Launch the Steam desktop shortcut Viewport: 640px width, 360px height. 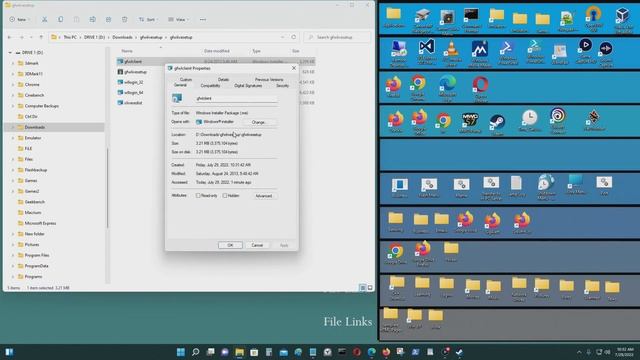click(497, 125)
